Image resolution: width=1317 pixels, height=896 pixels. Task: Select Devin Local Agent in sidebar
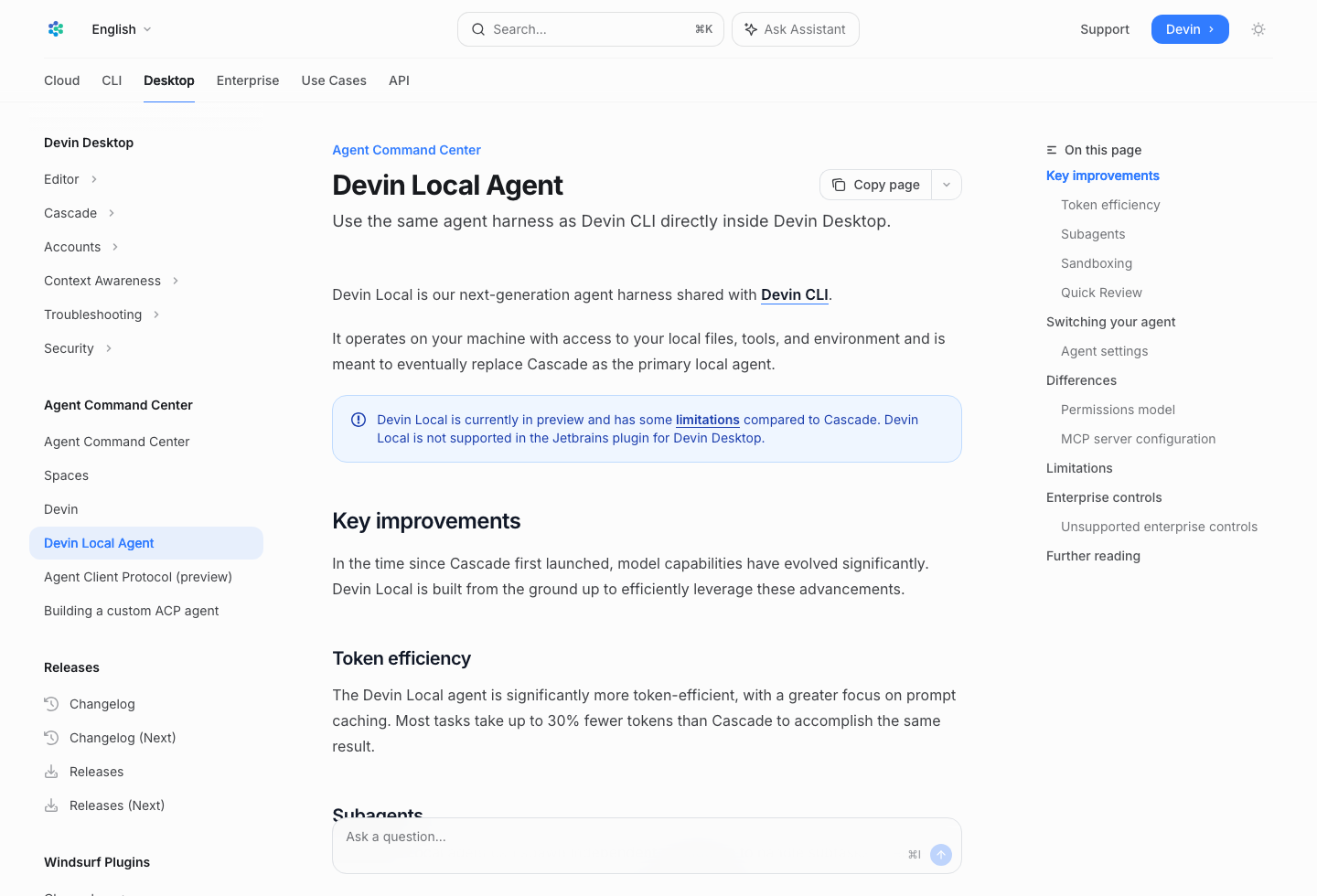pos(146,543)
